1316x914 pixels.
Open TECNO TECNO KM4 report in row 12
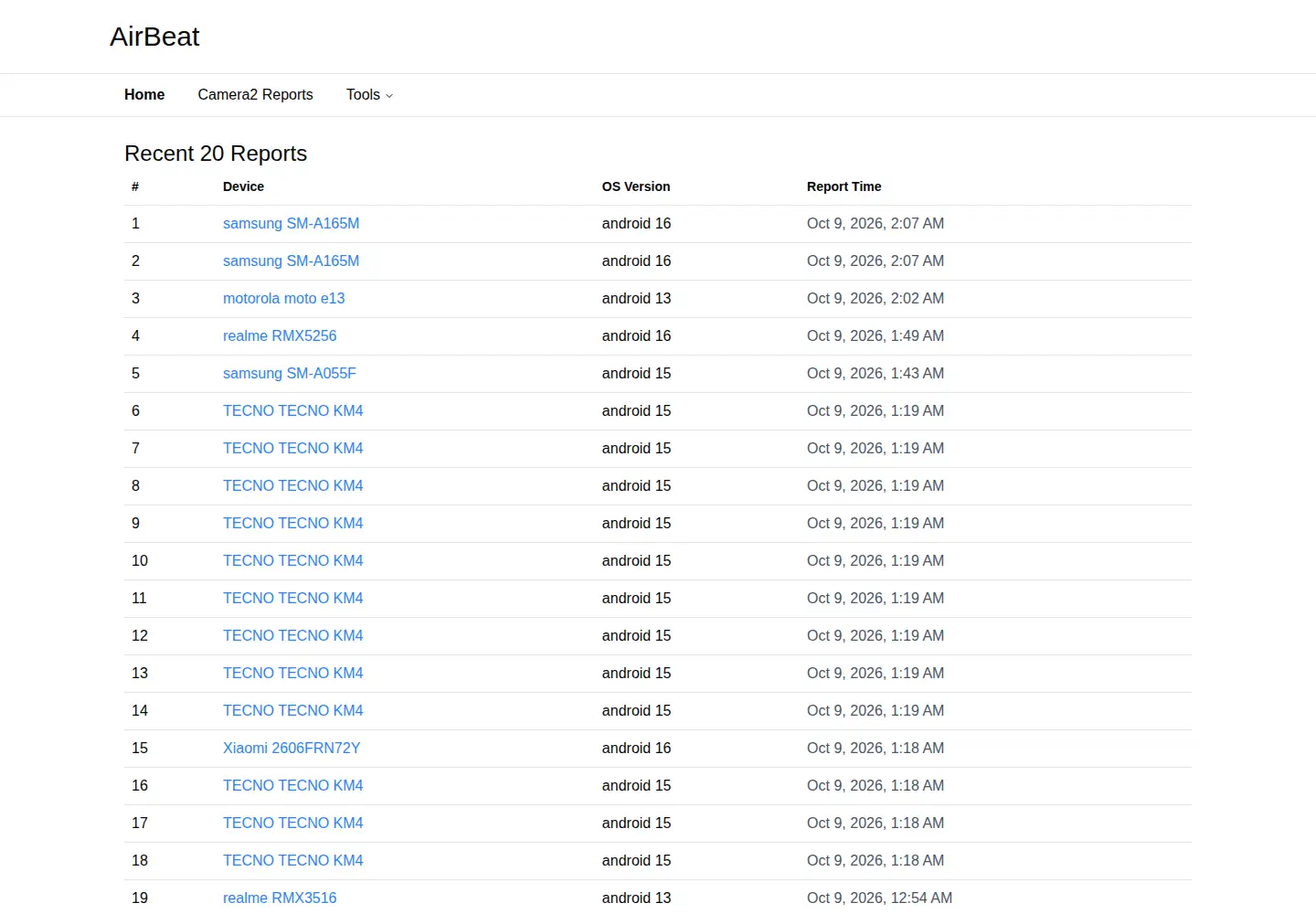pos(293,636)
